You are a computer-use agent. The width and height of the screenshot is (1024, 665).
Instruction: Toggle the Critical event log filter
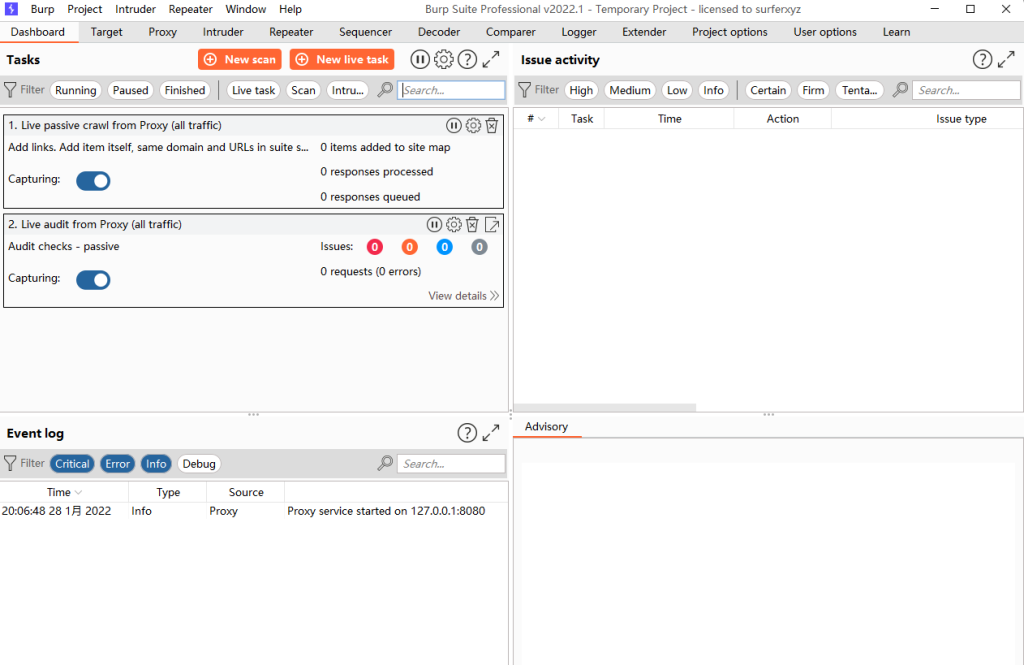click(72, 464)
